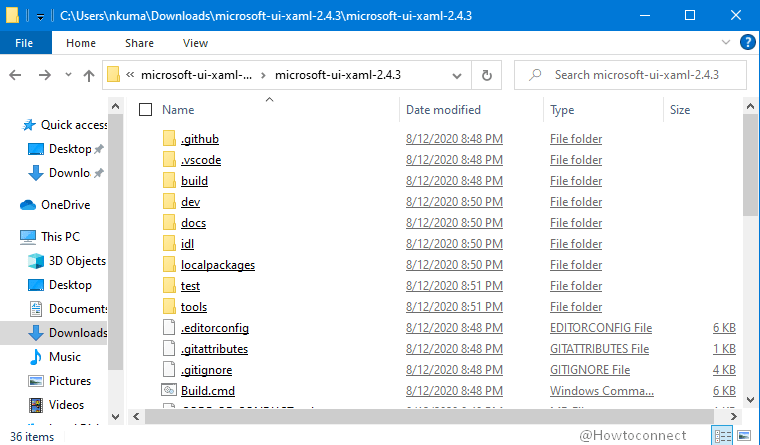Select the .gitattributes file icon
This screenshot has height=445, width=760.
(x=169, y=349)
